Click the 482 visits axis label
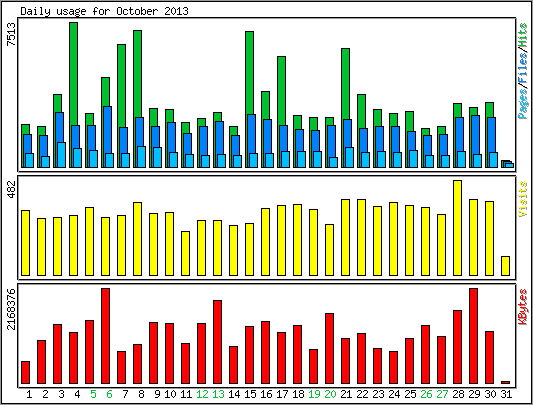Viewport: 533px width, 405px height. (12, 189)
